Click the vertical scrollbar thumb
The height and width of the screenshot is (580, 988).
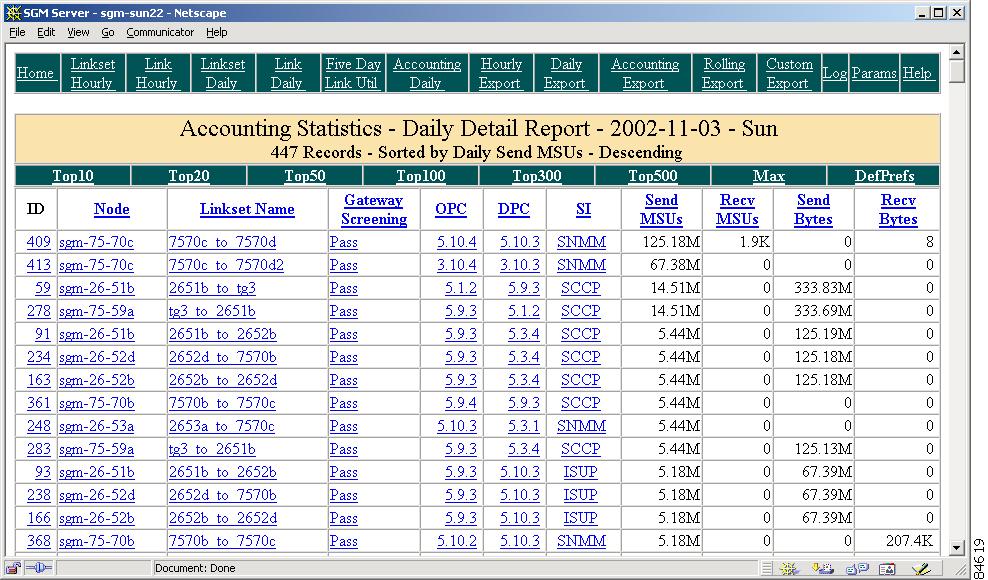point(956,71)
